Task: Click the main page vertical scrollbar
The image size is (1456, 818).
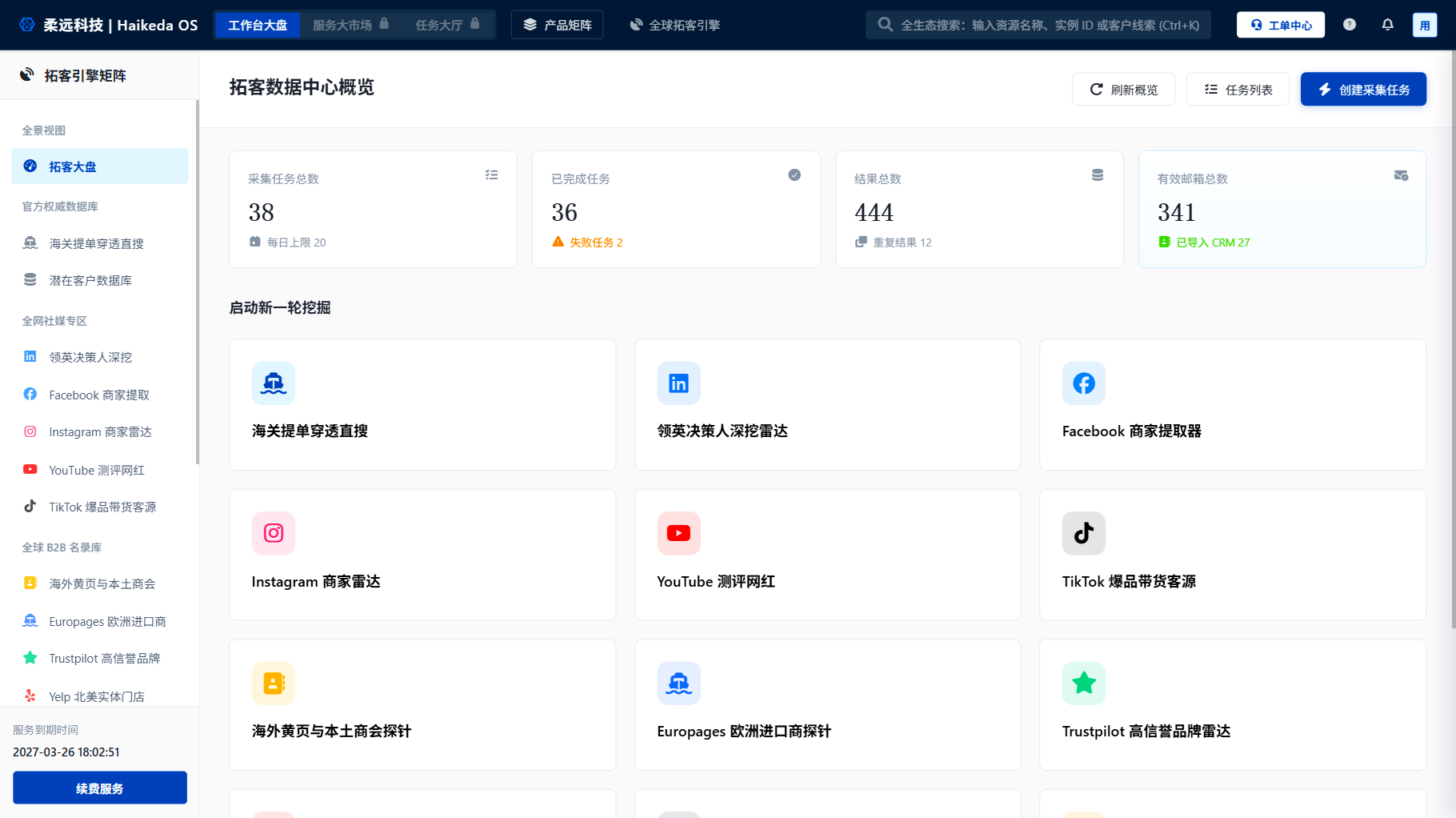Action: click(1453, 339)
